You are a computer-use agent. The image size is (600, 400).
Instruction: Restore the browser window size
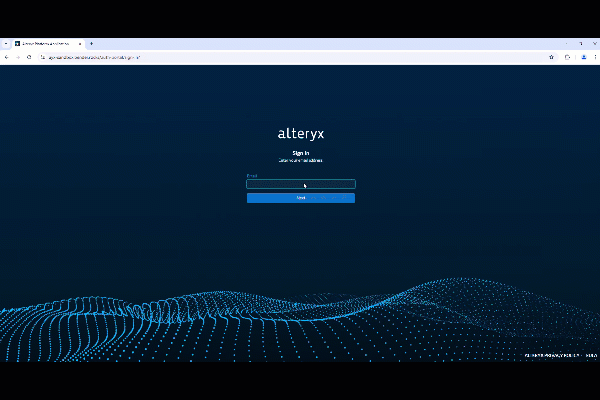click(x=580, y=44)
